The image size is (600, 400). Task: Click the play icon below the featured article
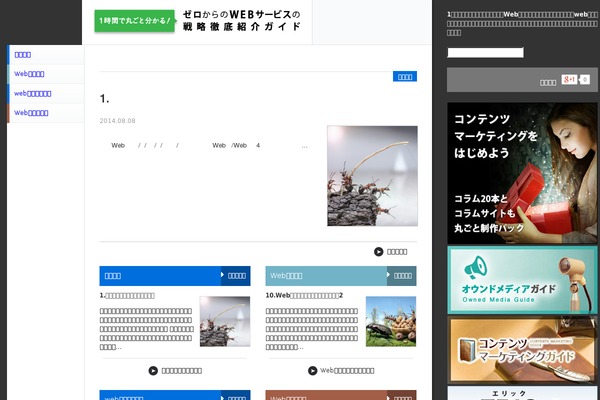(378, 251)
